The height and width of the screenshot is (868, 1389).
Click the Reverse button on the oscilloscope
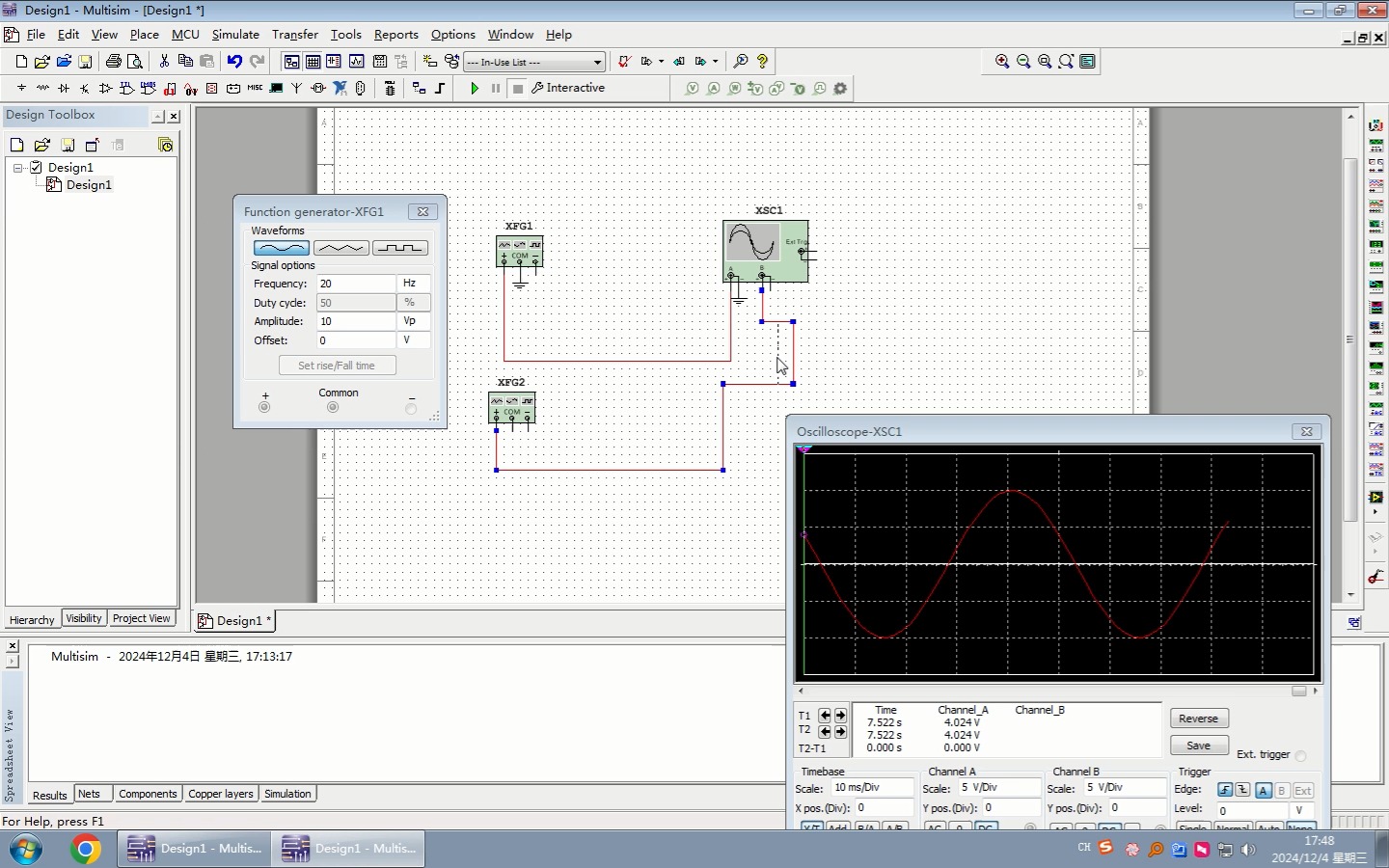pos(1198,719)
